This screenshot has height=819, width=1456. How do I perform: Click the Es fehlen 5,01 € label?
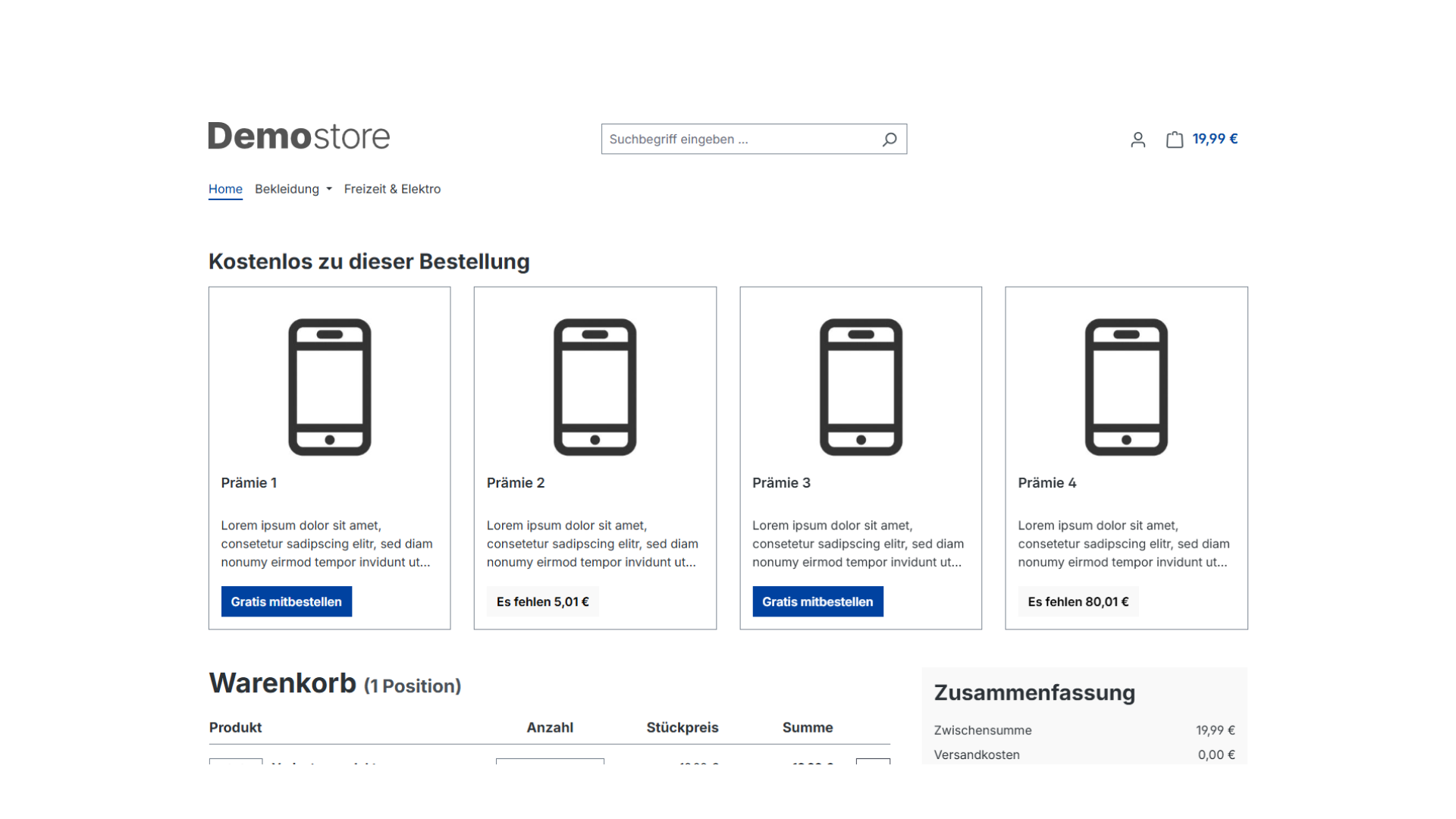pyautogui.click(x=542, y=601)
